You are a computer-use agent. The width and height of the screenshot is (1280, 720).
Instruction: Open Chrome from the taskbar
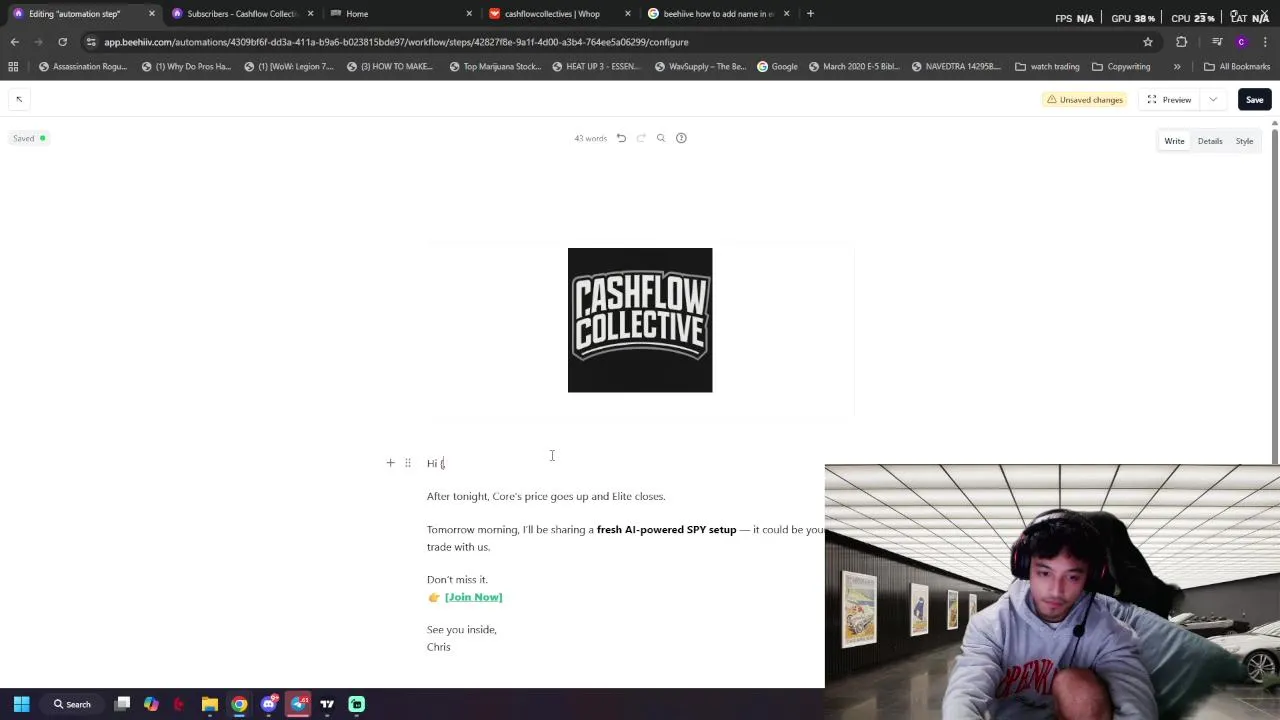[239, 704]
